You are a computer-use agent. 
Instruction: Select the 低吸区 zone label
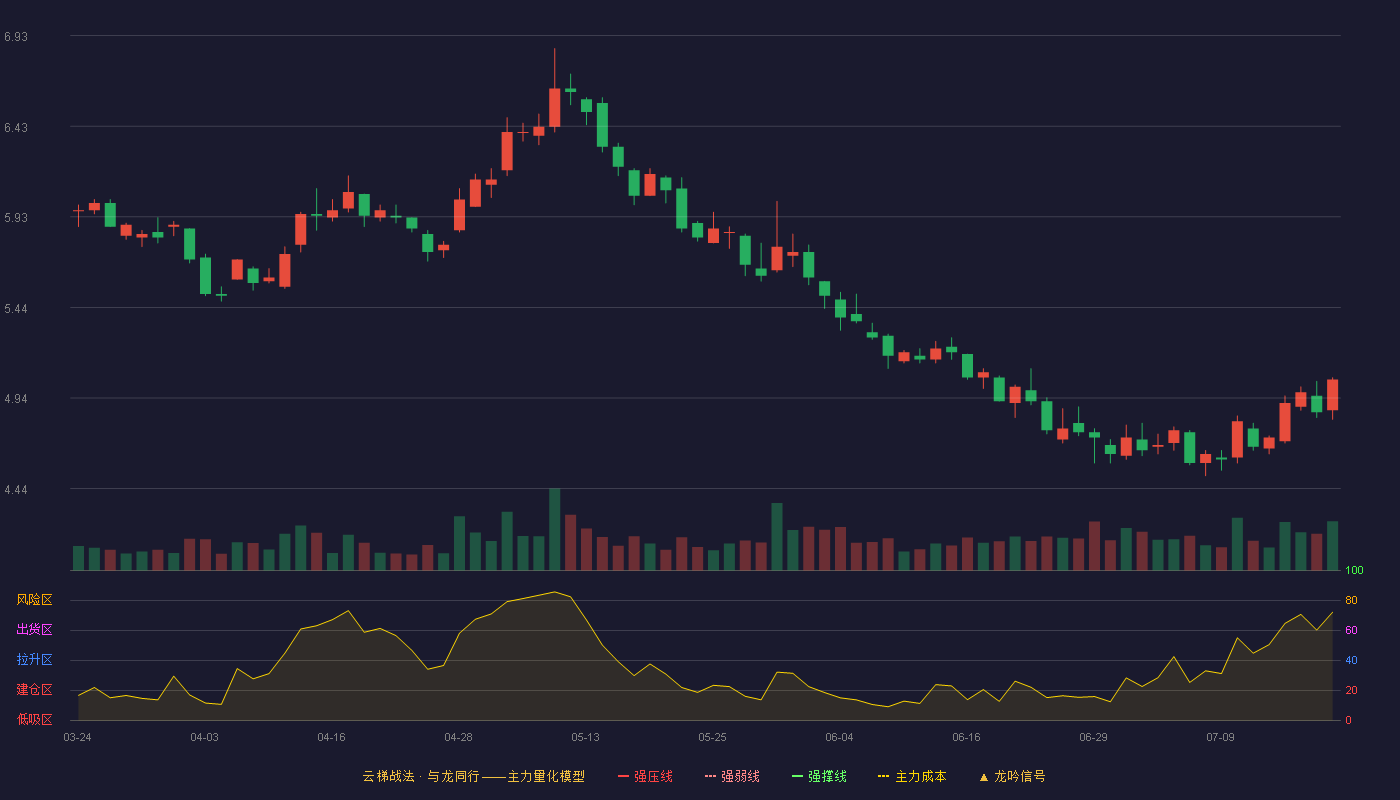34,719
